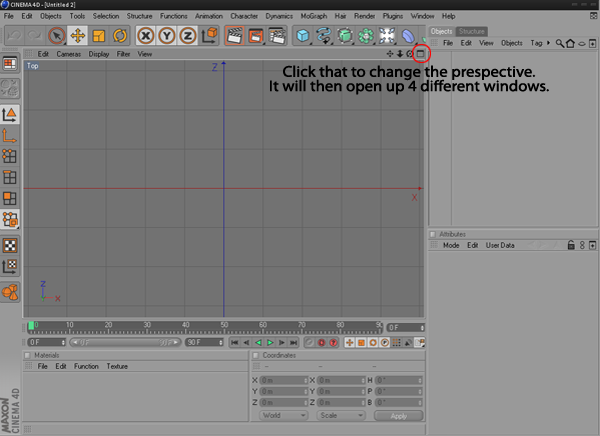Open Materials Texture menu
The width and height of the screenshot is (600, 436).
click(117, 366)
